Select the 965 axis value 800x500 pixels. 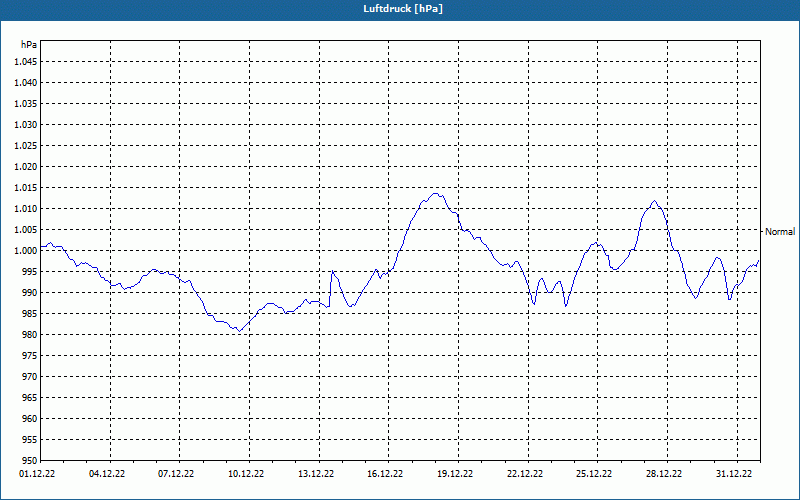point(30,397)
